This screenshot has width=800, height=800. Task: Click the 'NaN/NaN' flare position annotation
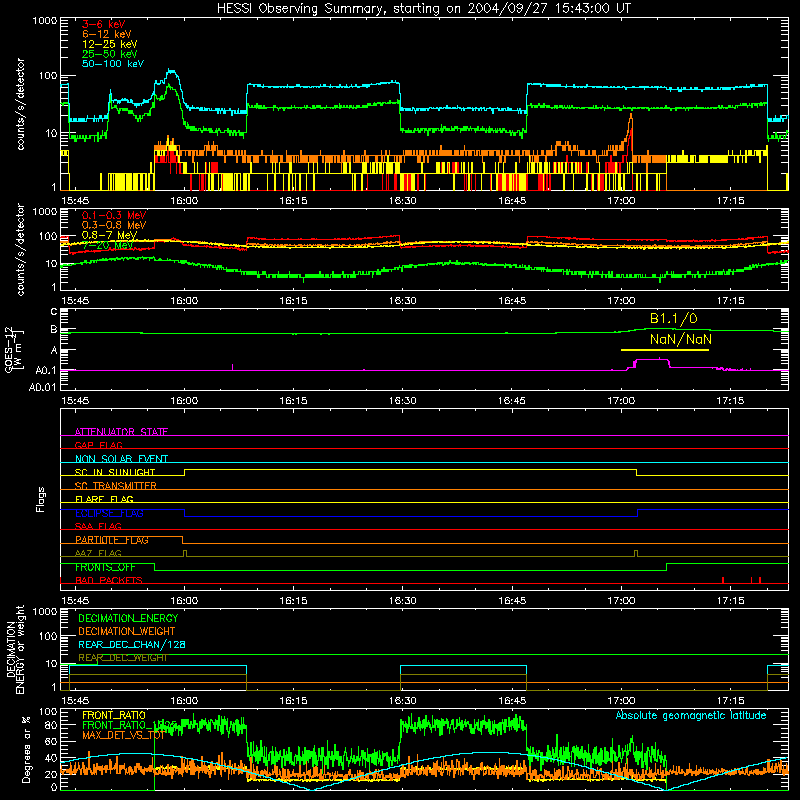pyautogui.click(x=681, y=339)
